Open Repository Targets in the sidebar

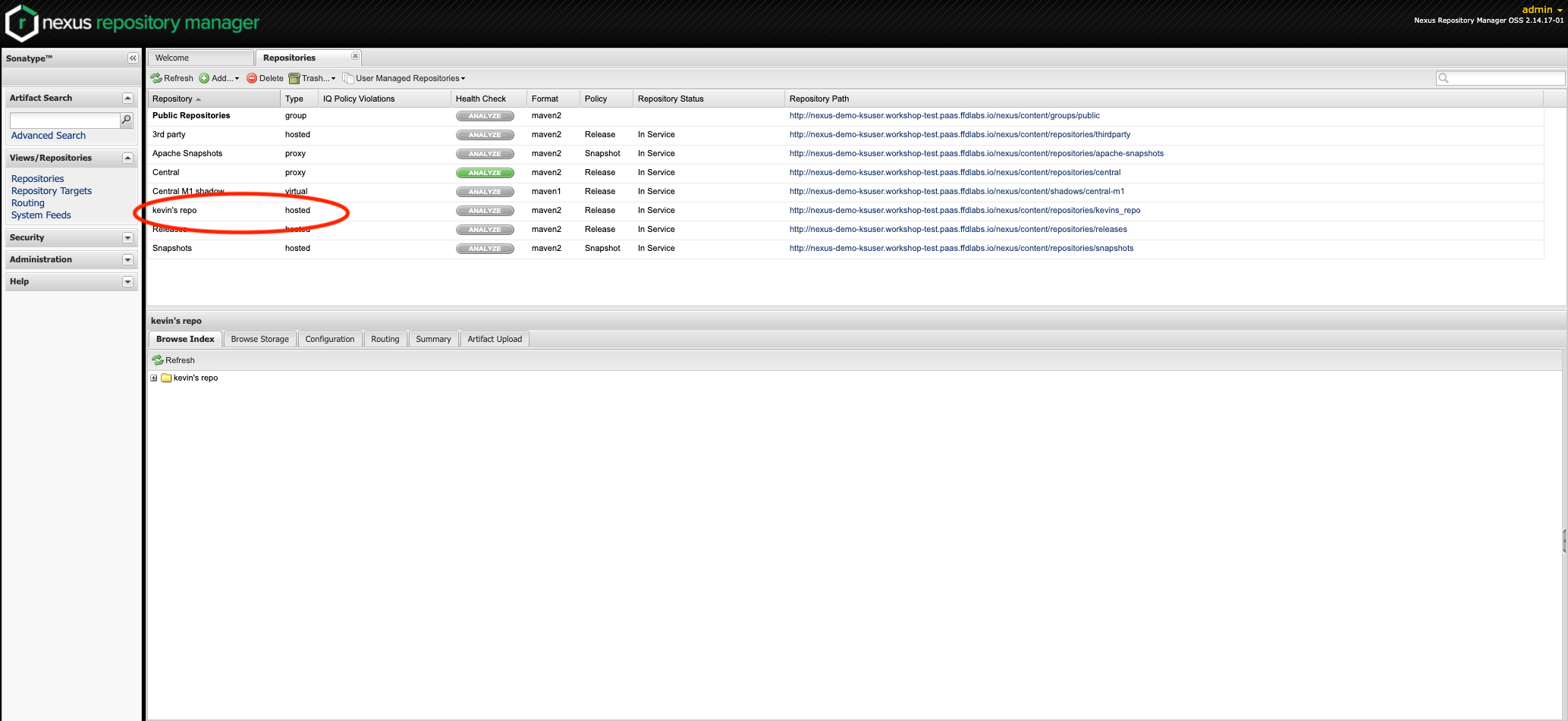click(x=52, y=191)
